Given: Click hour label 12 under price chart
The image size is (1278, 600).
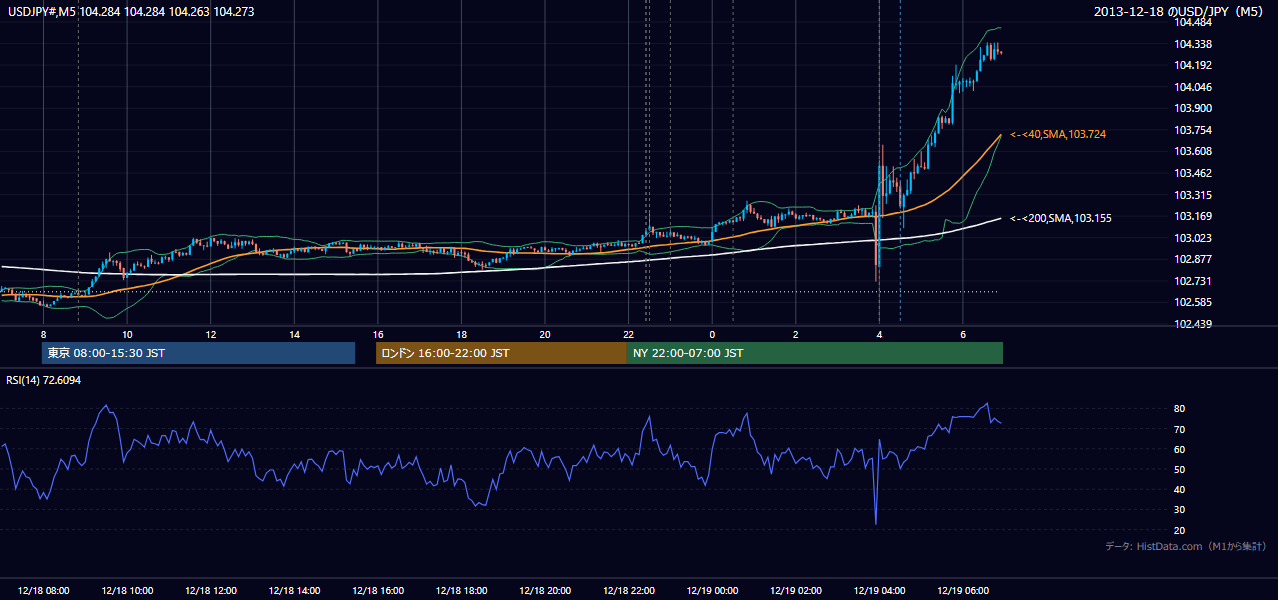Looking at the screenshot, I should click(x=210, y=334).
